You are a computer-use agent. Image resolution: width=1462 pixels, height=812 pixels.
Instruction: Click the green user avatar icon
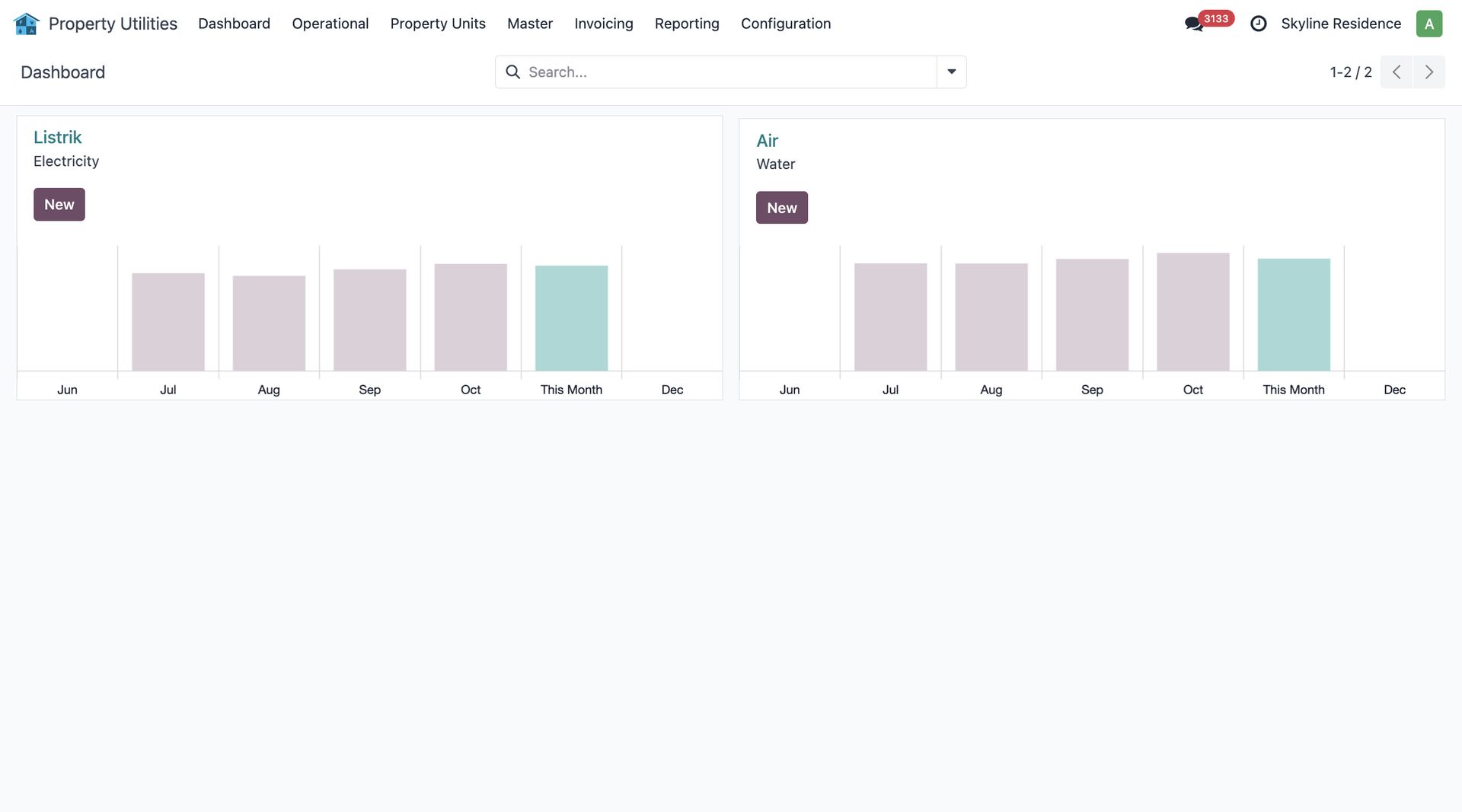pos(1428,24)
